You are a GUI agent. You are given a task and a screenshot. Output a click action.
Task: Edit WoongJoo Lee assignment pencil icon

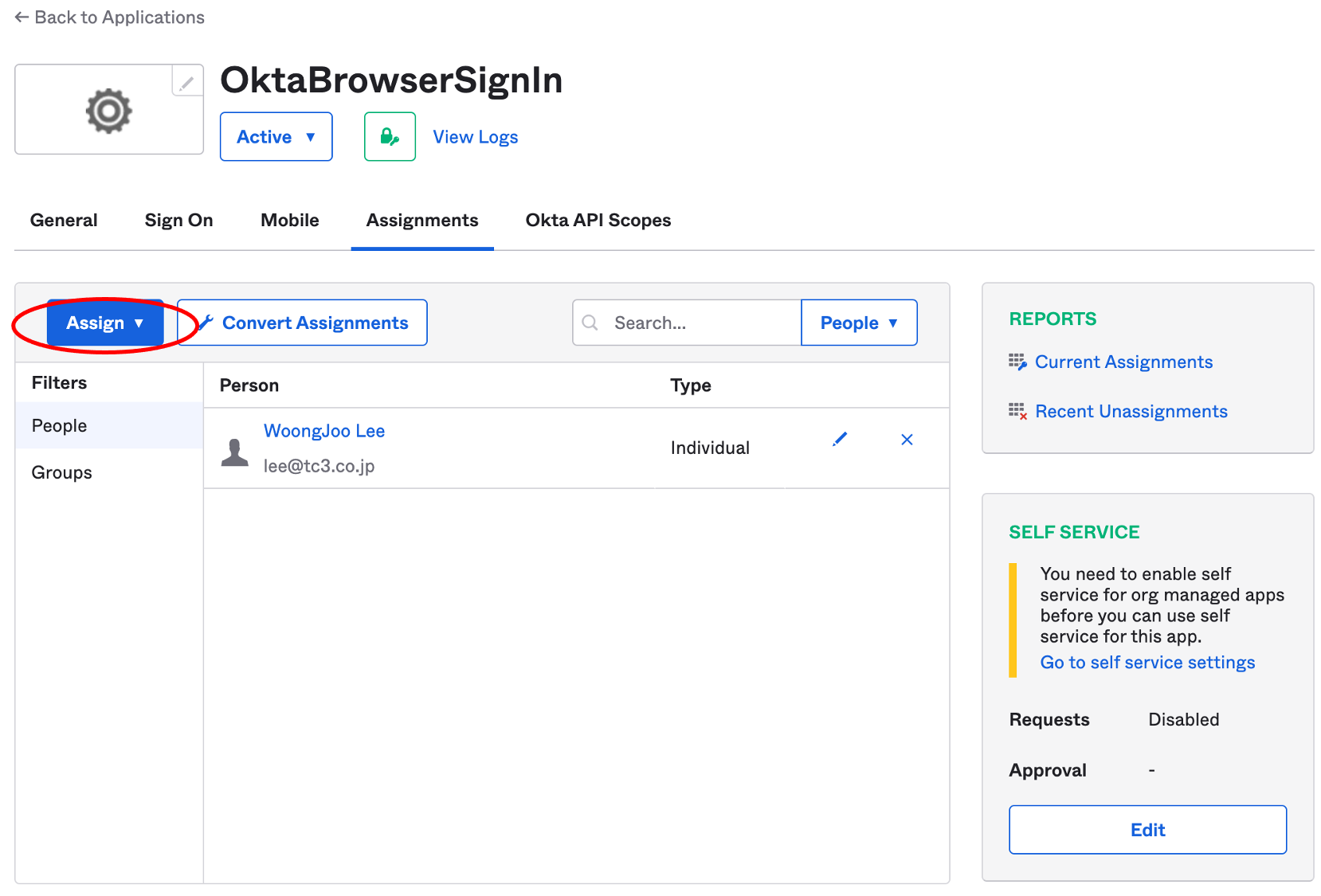tap(840, 439)
